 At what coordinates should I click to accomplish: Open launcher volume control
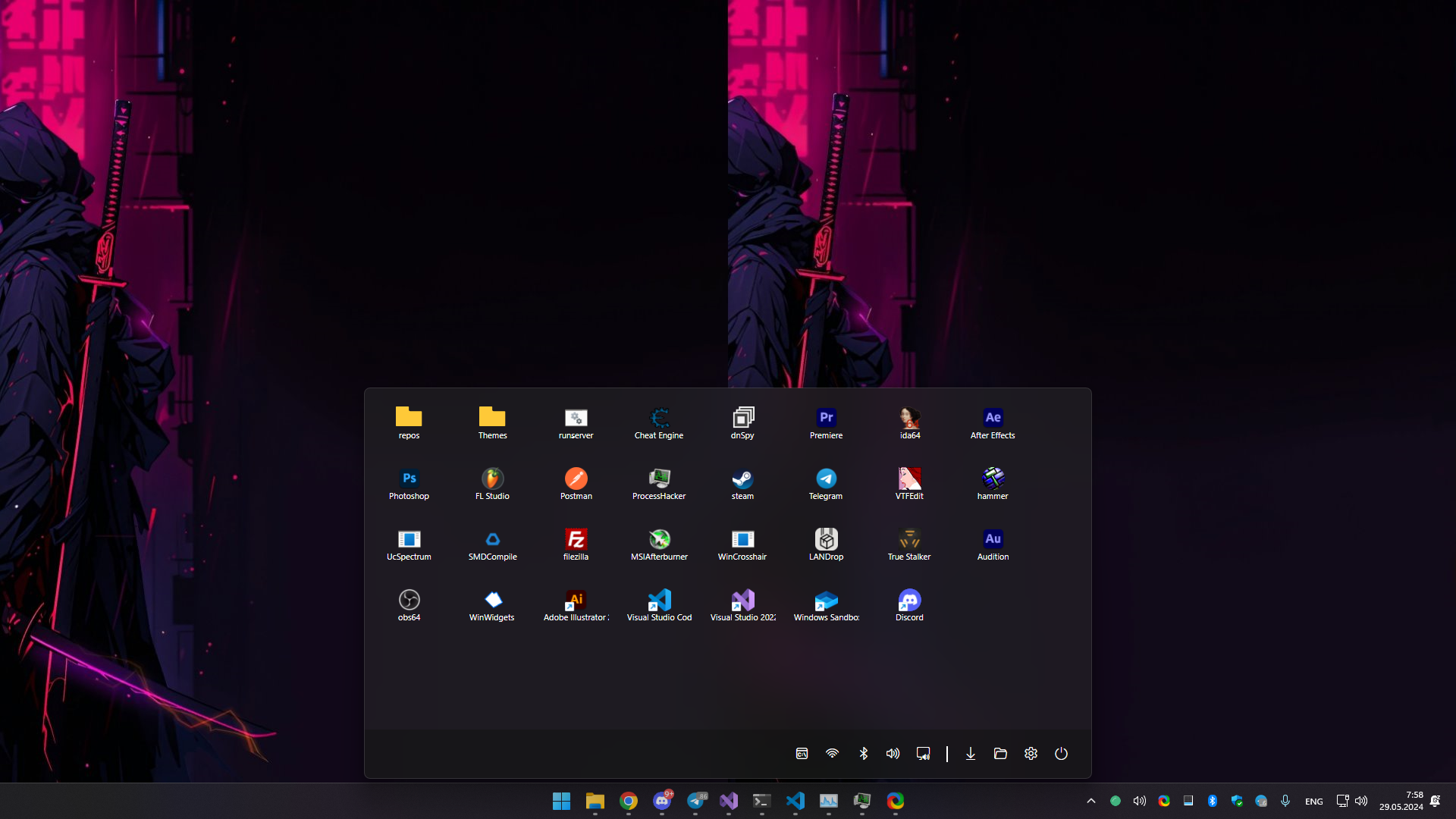893,754
